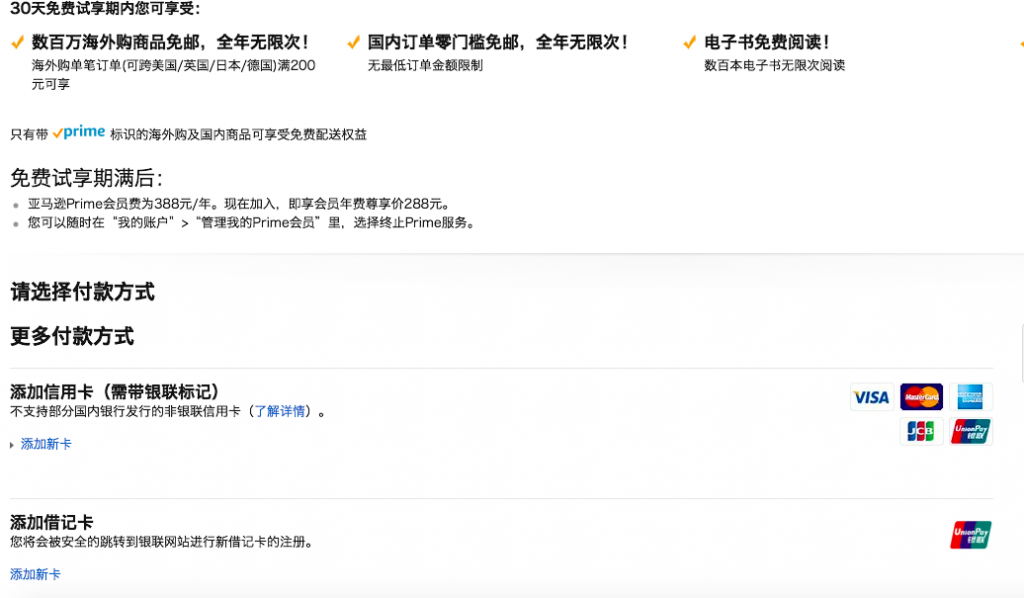This screenshot has height=598, width=1024.
Task: Click the 添加借记卡 heading
Action: pyautogui.click(x=52, y=522)
